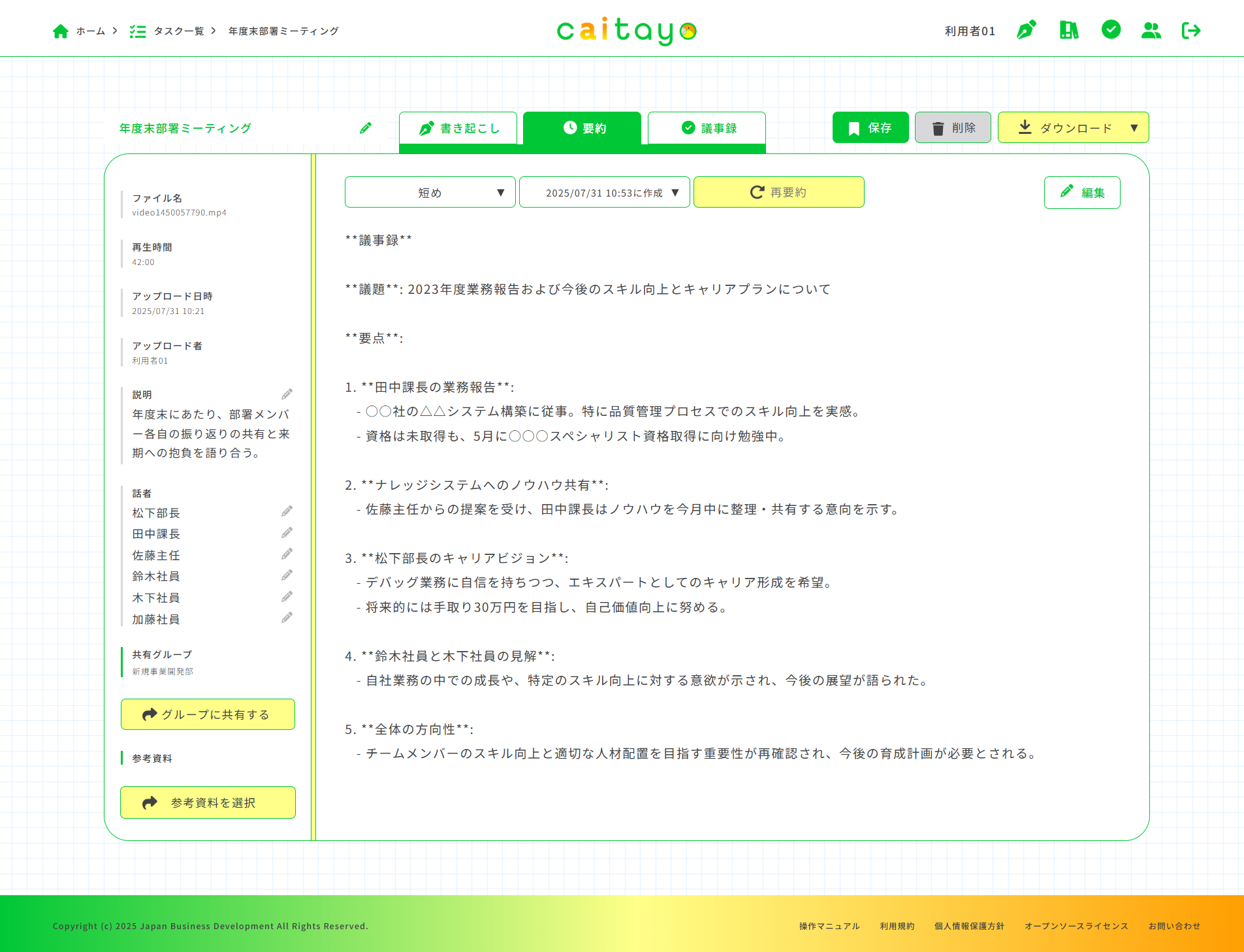Click the pen nib icon in header

tap(1026, 30)
